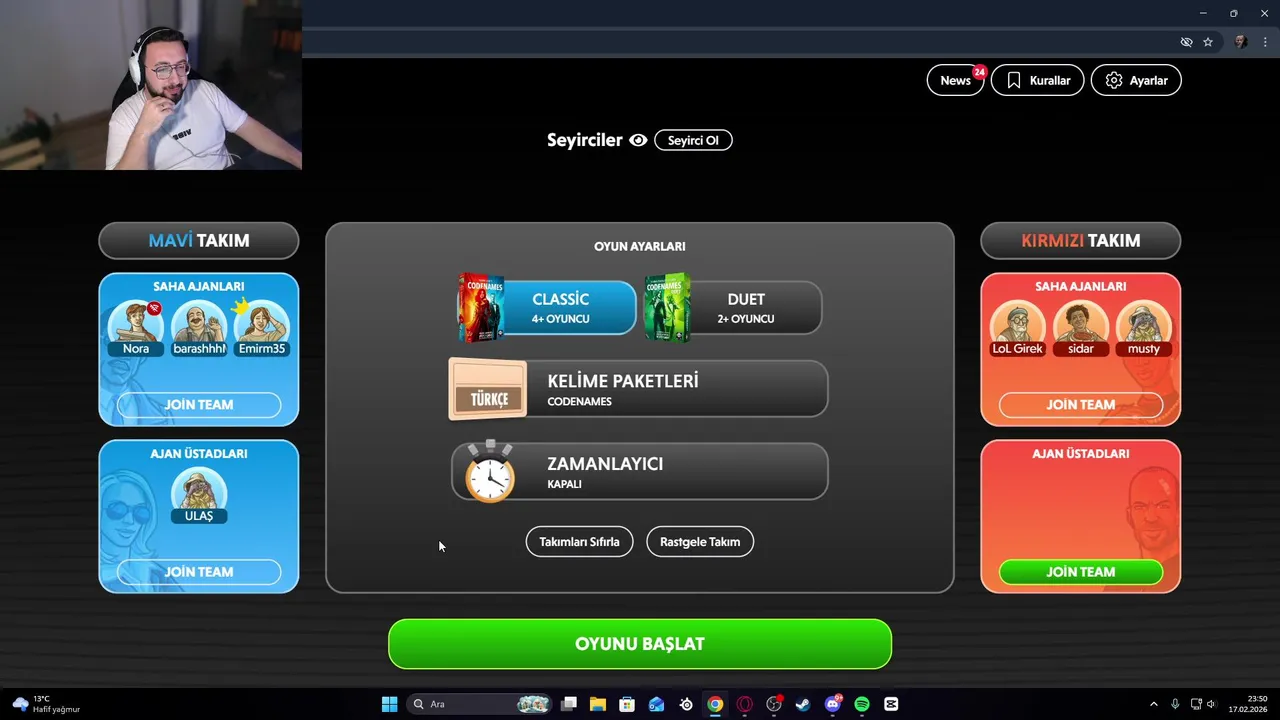
Task: Open the Kurallar rules button
Action: tap(1037, 80)
